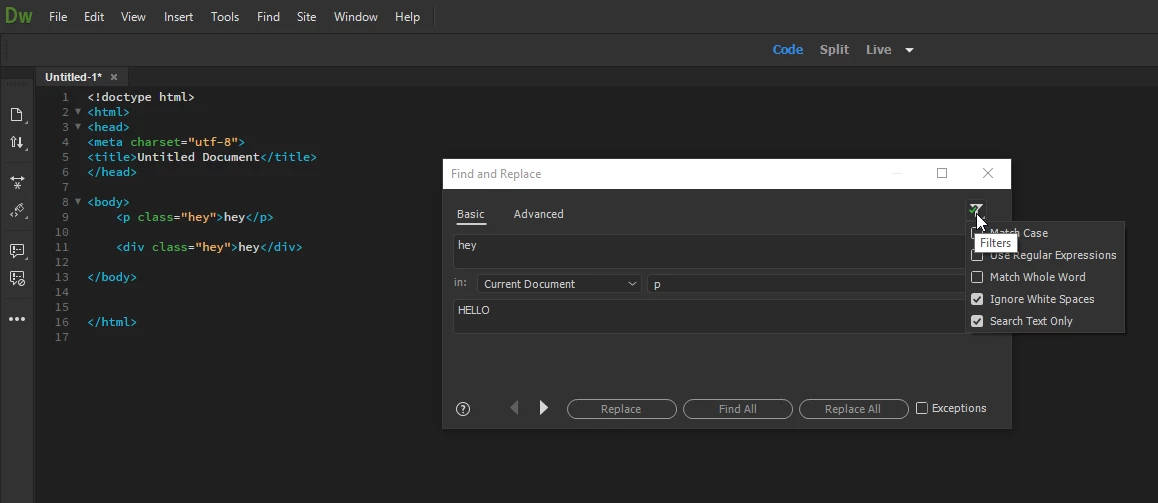This screenshot has height=503, width=1158.
Task: Open the Insert menu
Action: [179, 16]
